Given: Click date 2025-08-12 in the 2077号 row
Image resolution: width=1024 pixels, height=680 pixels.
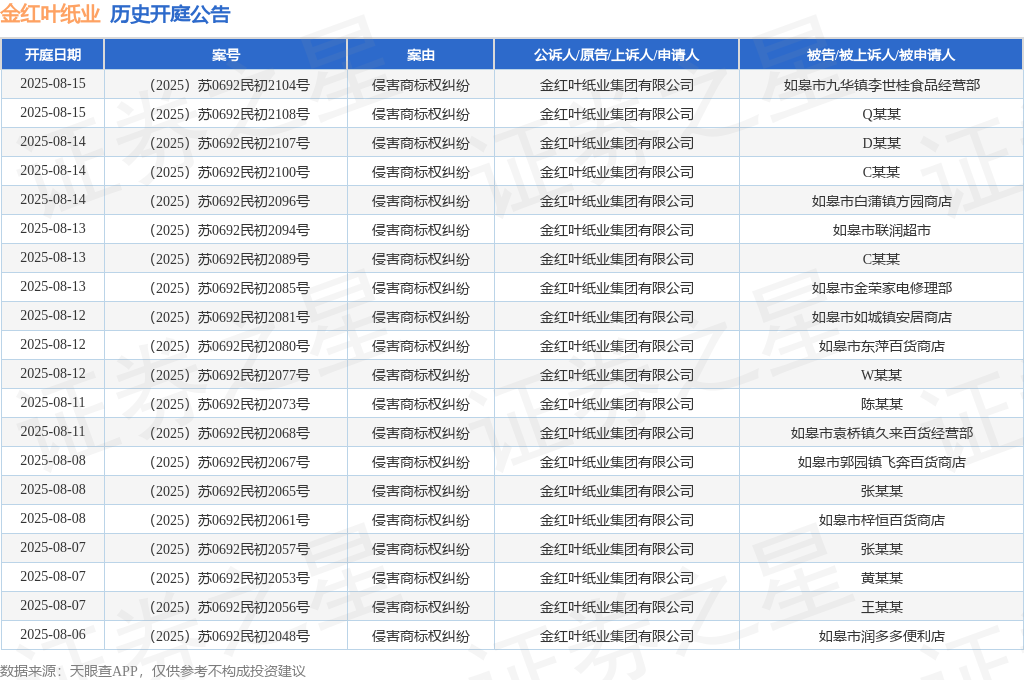Looking at the screenshot, I should click(53, 374).
